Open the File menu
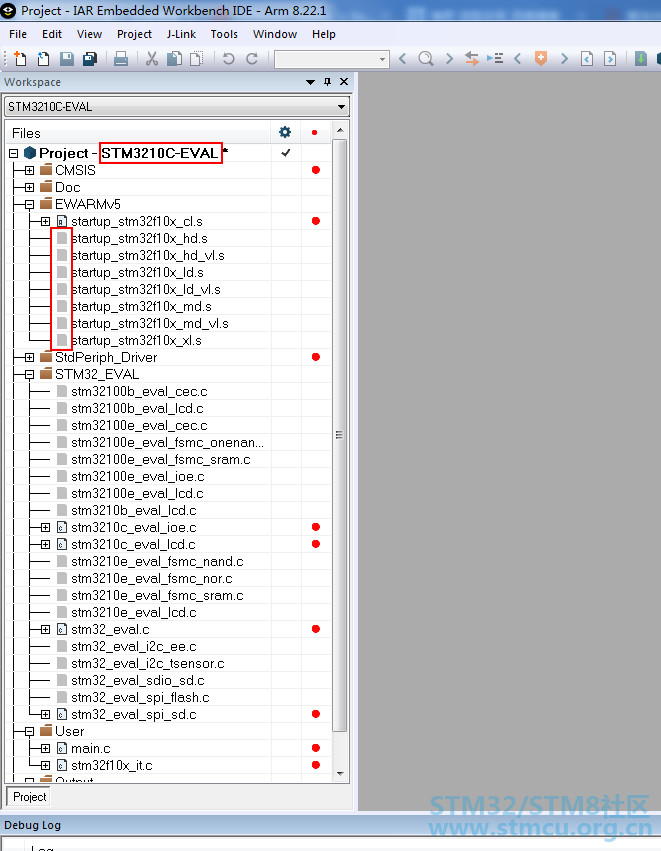 18,34
